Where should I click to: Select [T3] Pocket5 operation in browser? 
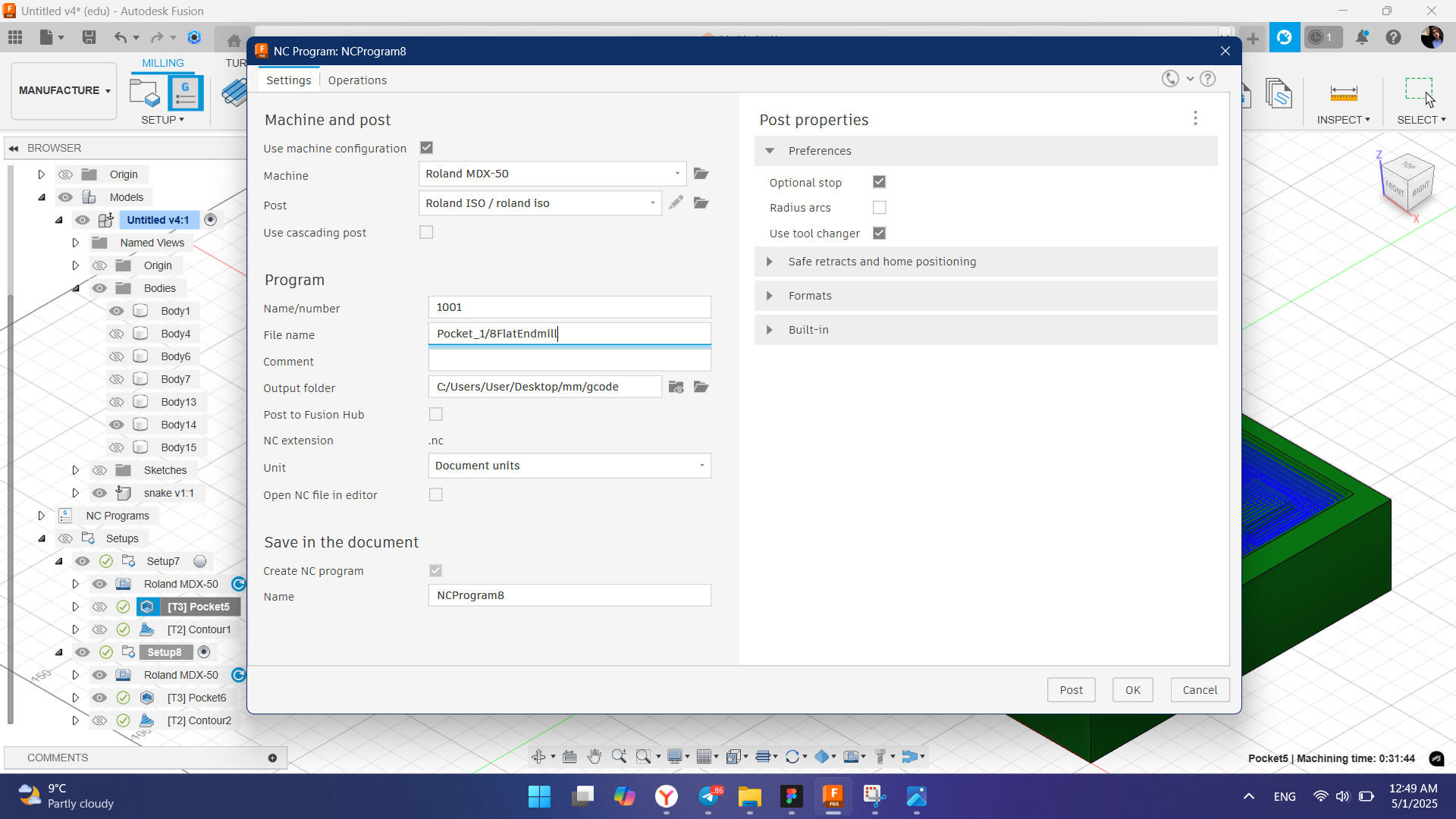point(198,607)
